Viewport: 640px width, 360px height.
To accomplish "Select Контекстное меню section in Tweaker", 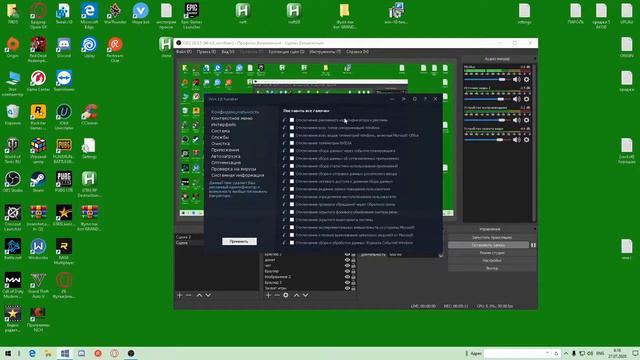I will [232, 118].
